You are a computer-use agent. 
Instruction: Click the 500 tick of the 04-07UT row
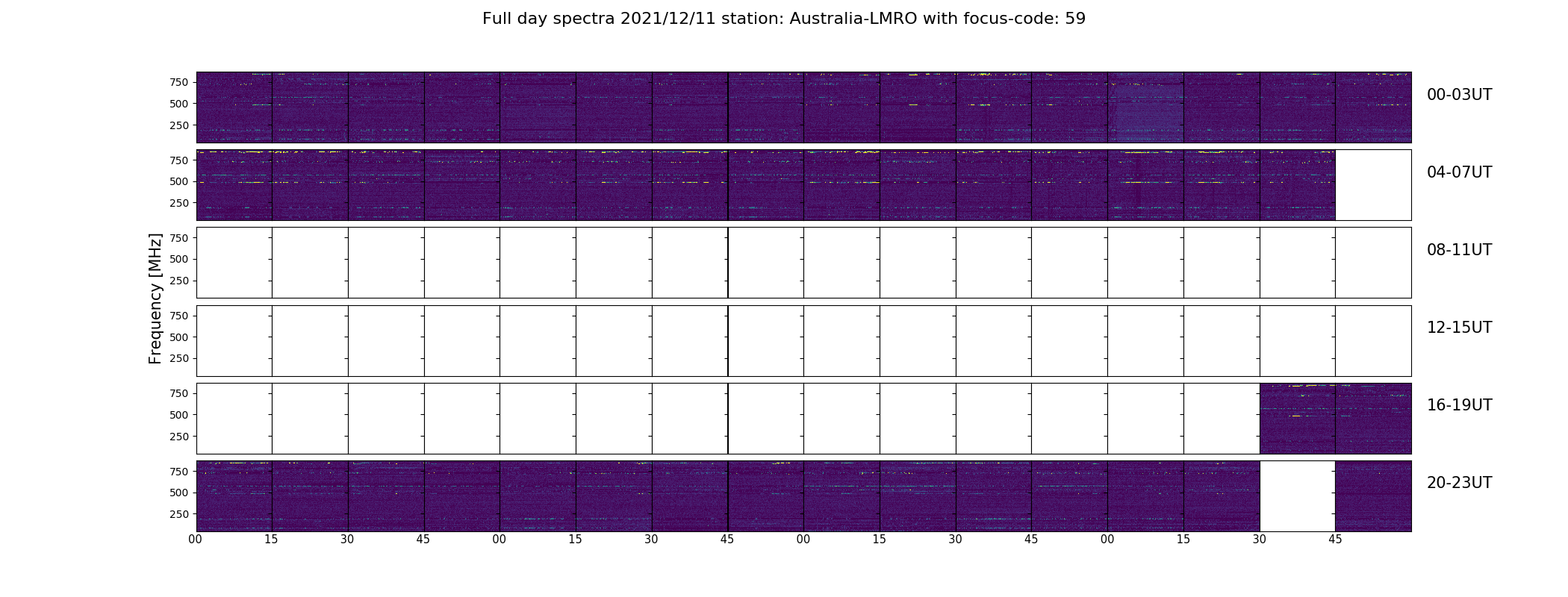(x=179, y=181)
